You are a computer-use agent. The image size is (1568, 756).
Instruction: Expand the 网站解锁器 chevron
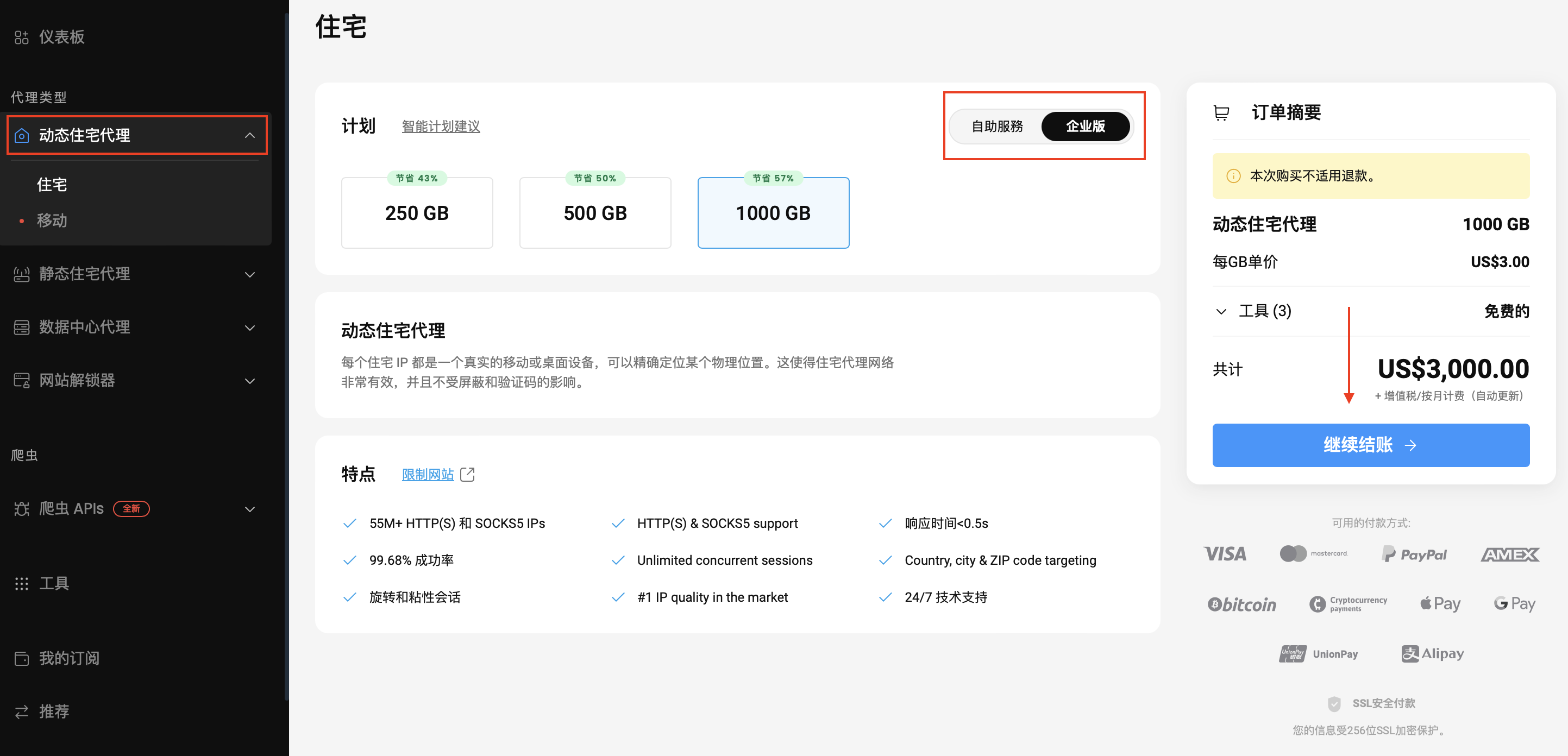(249, 381)
